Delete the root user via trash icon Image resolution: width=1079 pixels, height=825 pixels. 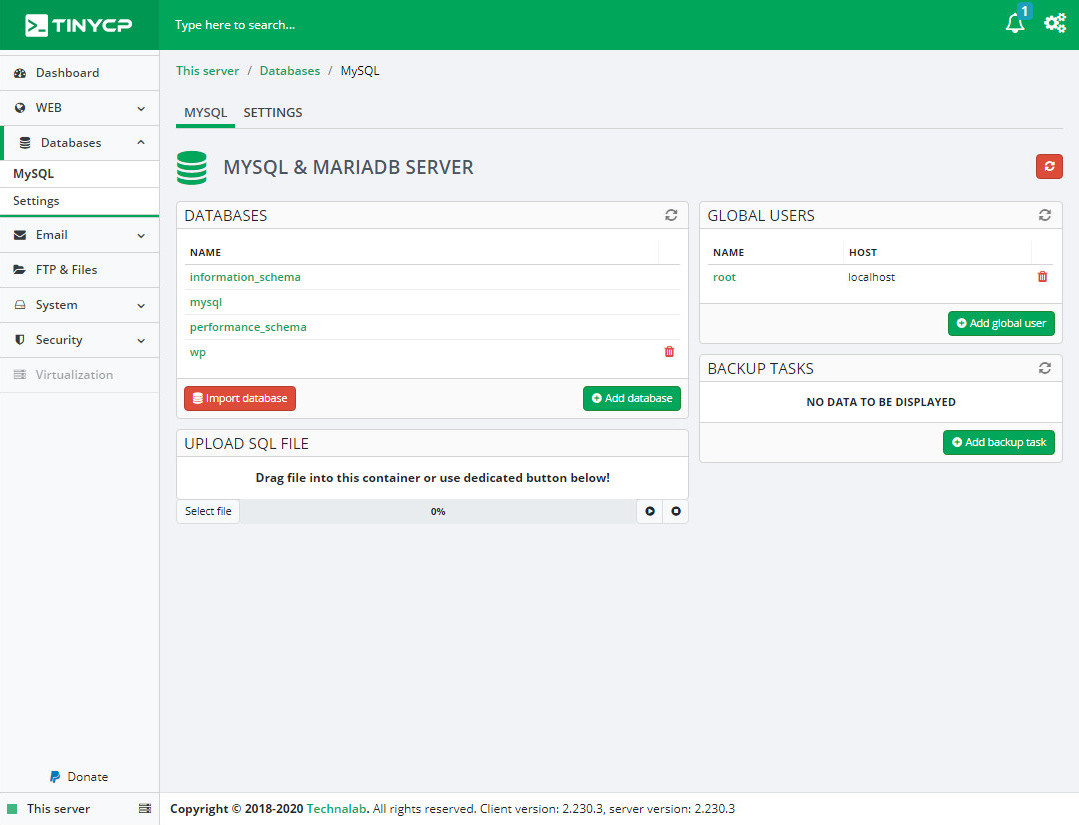[x=1042, y=277]
